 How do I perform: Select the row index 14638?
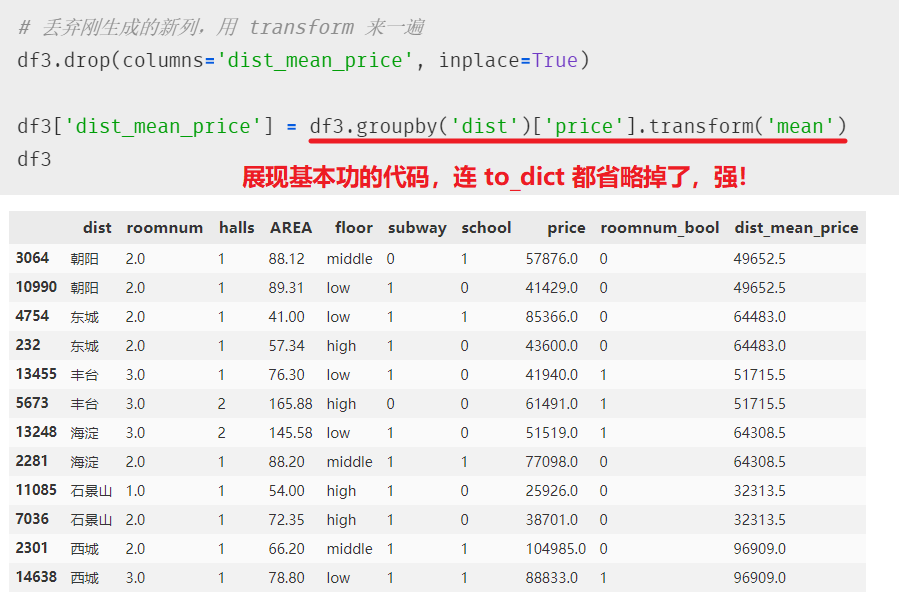[37, 578]
